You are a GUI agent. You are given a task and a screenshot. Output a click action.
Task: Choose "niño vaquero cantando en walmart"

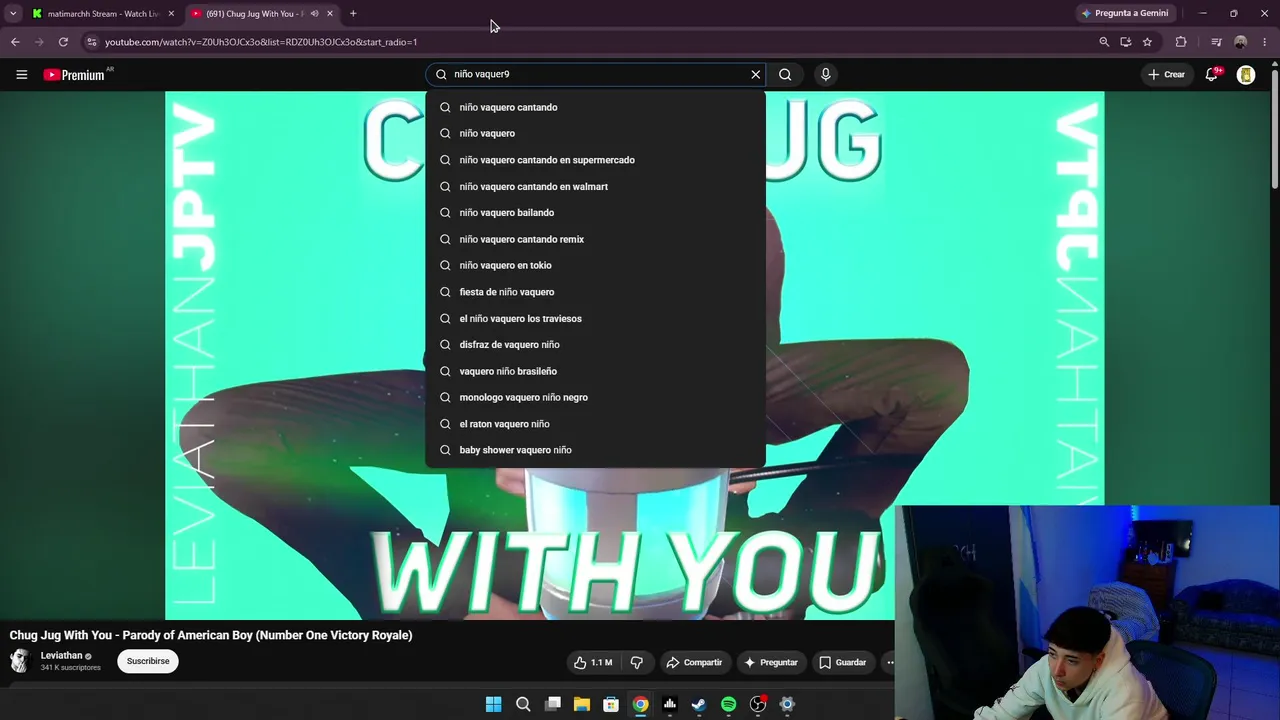596,186
